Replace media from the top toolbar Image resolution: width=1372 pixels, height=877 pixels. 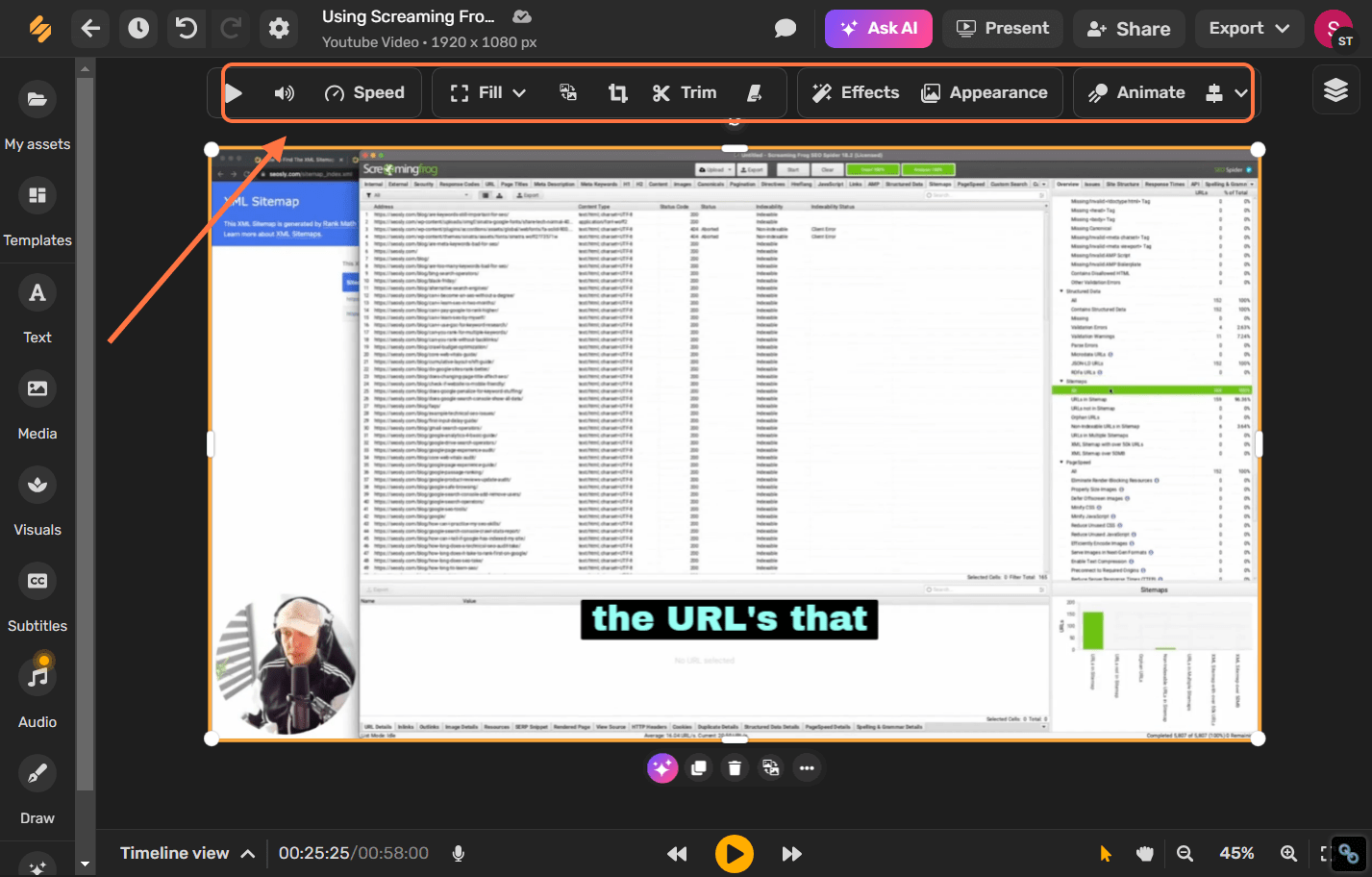pyautogui.click(x=568, y=92)
